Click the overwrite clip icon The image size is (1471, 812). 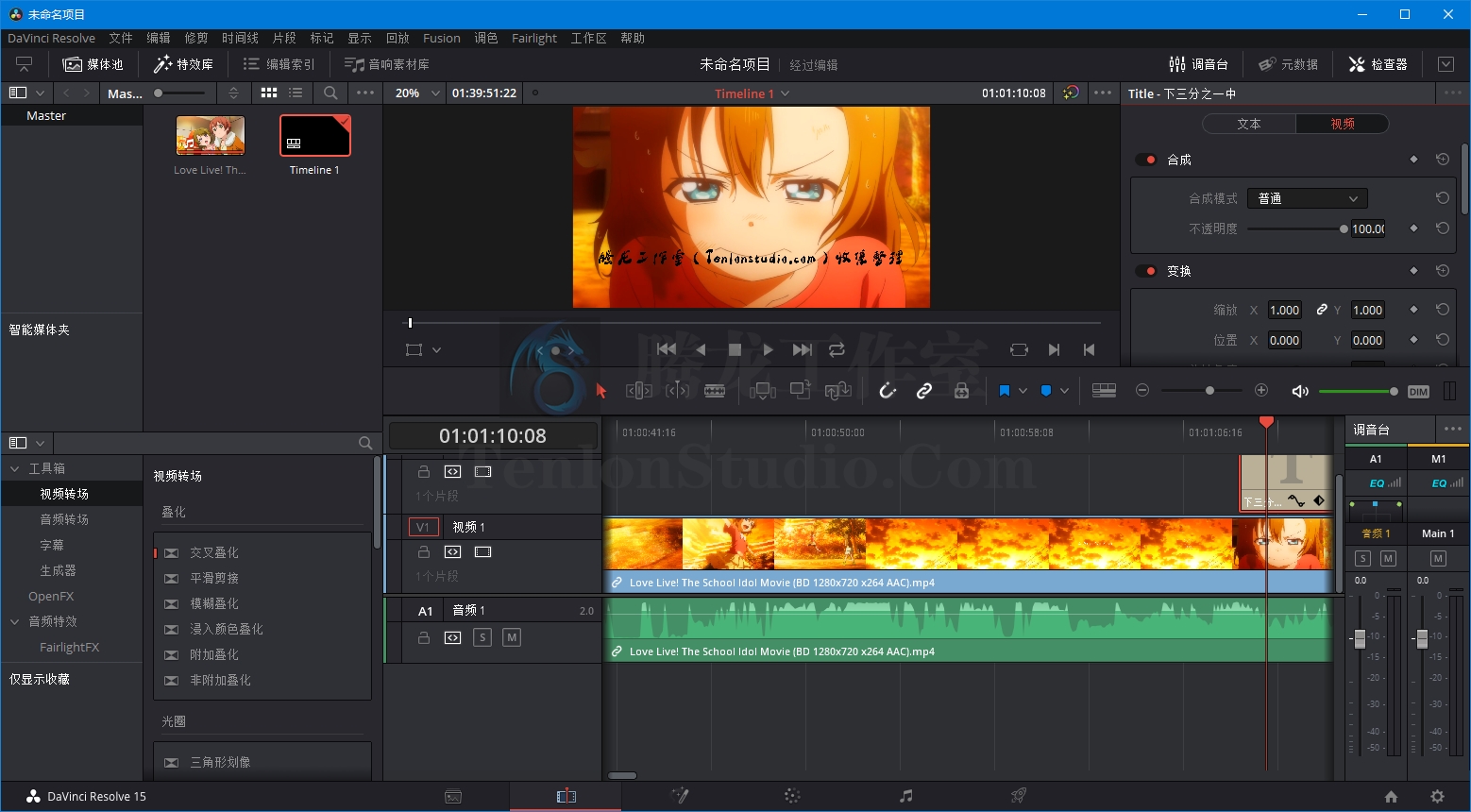[x=801, y=390]
